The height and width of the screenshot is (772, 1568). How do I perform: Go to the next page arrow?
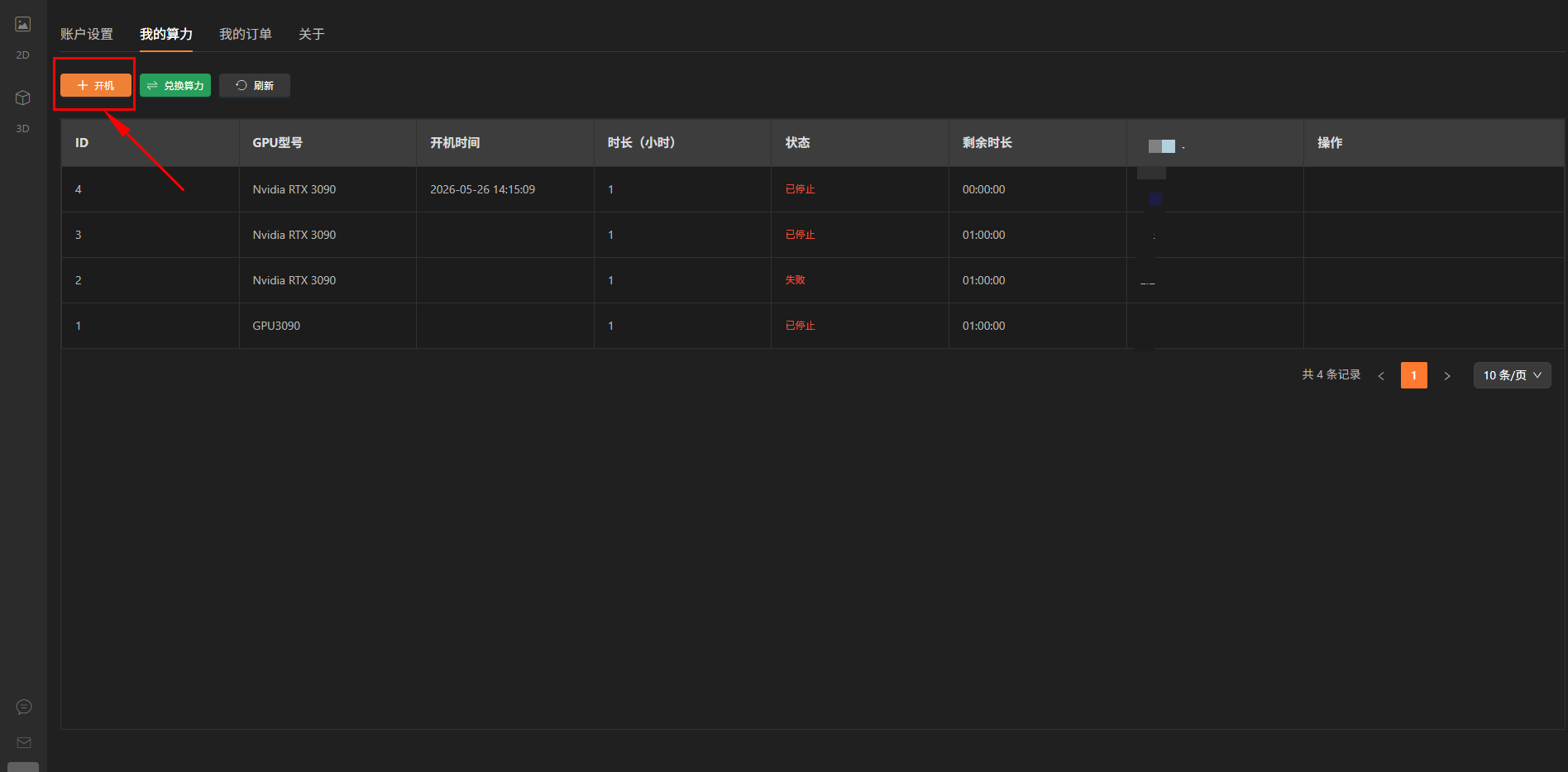(x=1447, y=375)
